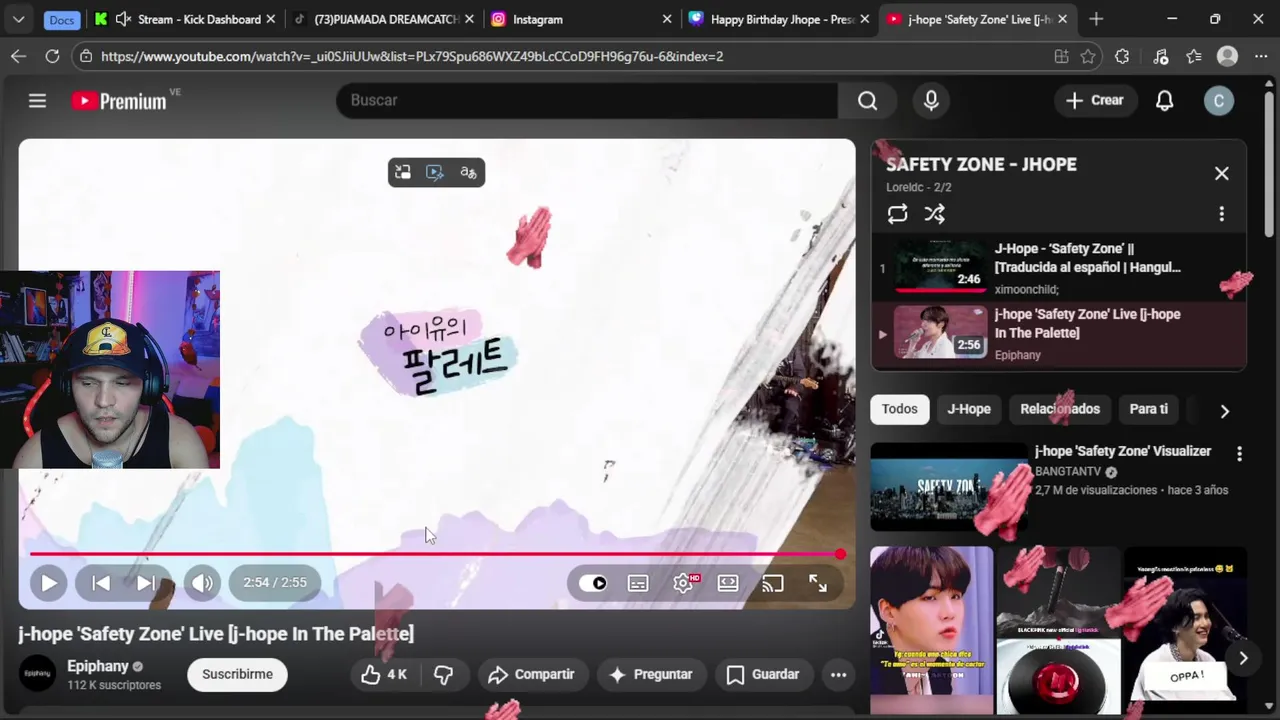Mute the video volume
The width and height of the screenshot is (1280, 720).
tap(202, 583)
